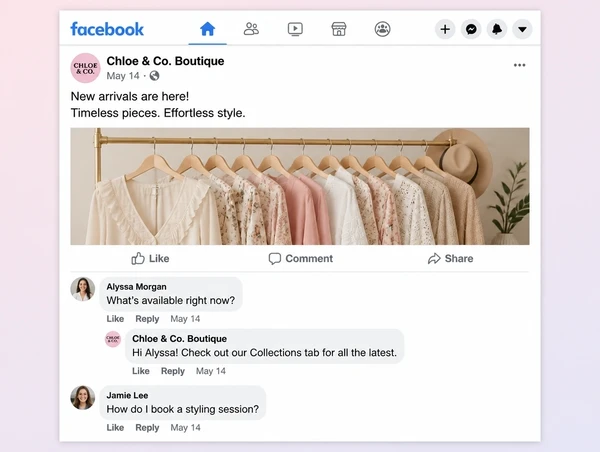Click text "Timeless pieces. Effortless style."

[158, 113]
